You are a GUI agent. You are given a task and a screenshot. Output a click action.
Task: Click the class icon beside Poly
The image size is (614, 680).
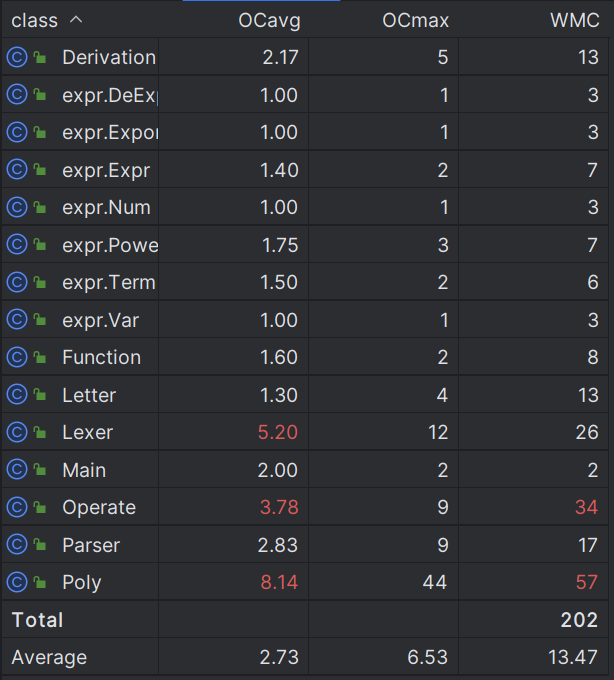(17, 582)
